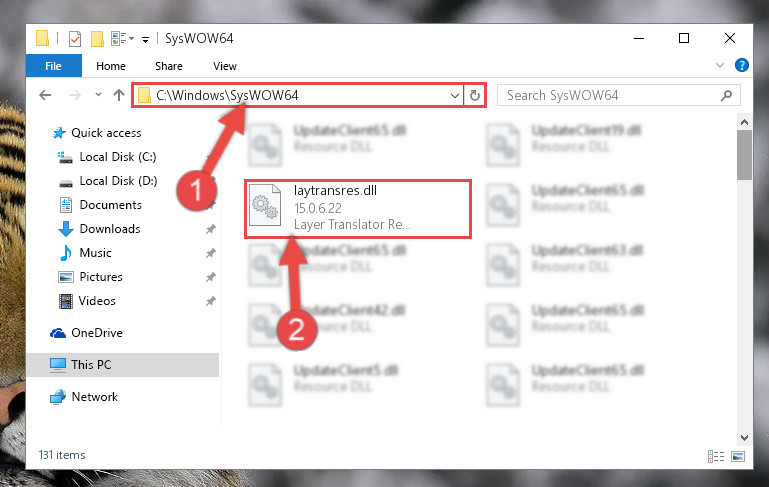Open Videos from the sidebar
769x487 pixels.
pos(97,301)
